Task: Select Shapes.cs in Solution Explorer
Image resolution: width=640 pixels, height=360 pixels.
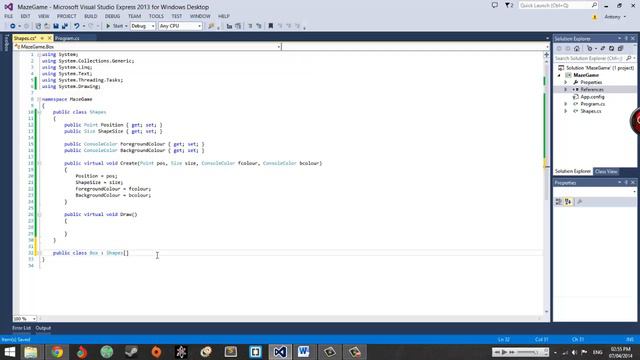Action: click(591, 111)
